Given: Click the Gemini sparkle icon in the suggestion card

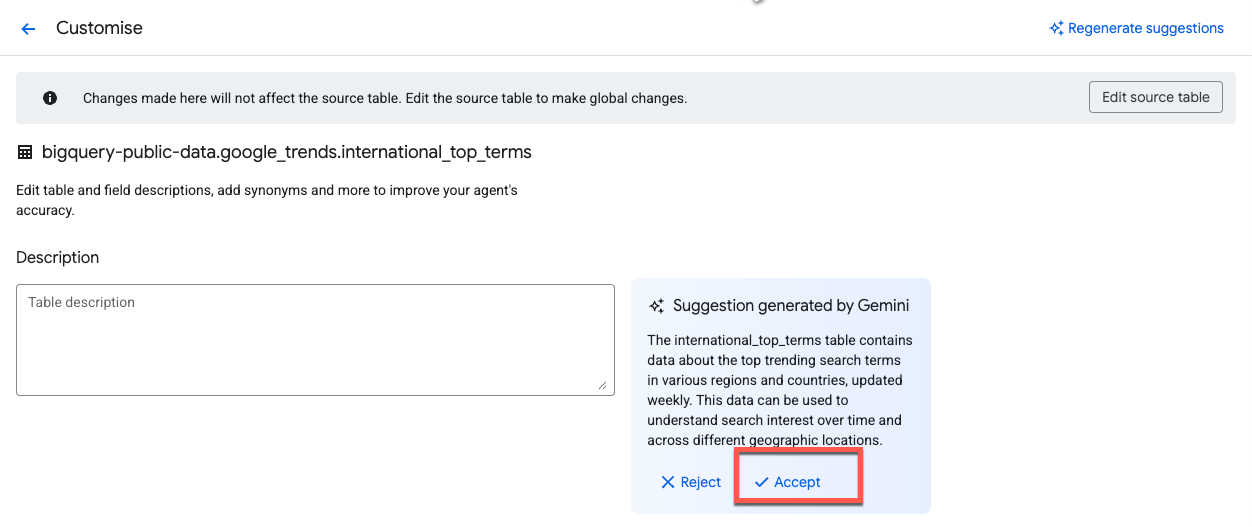Looking at the screenshot, I should click(x=657, y=306).
